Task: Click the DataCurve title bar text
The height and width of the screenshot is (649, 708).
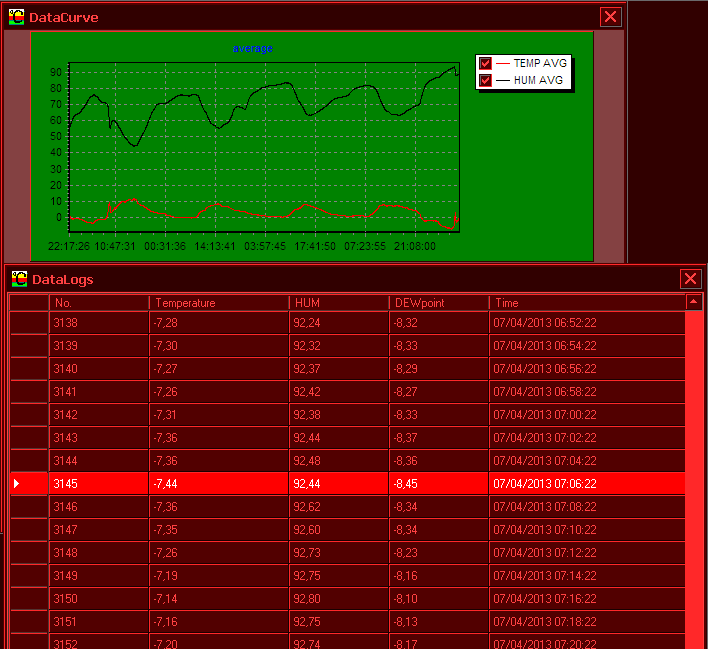Action: coord(64,18)
